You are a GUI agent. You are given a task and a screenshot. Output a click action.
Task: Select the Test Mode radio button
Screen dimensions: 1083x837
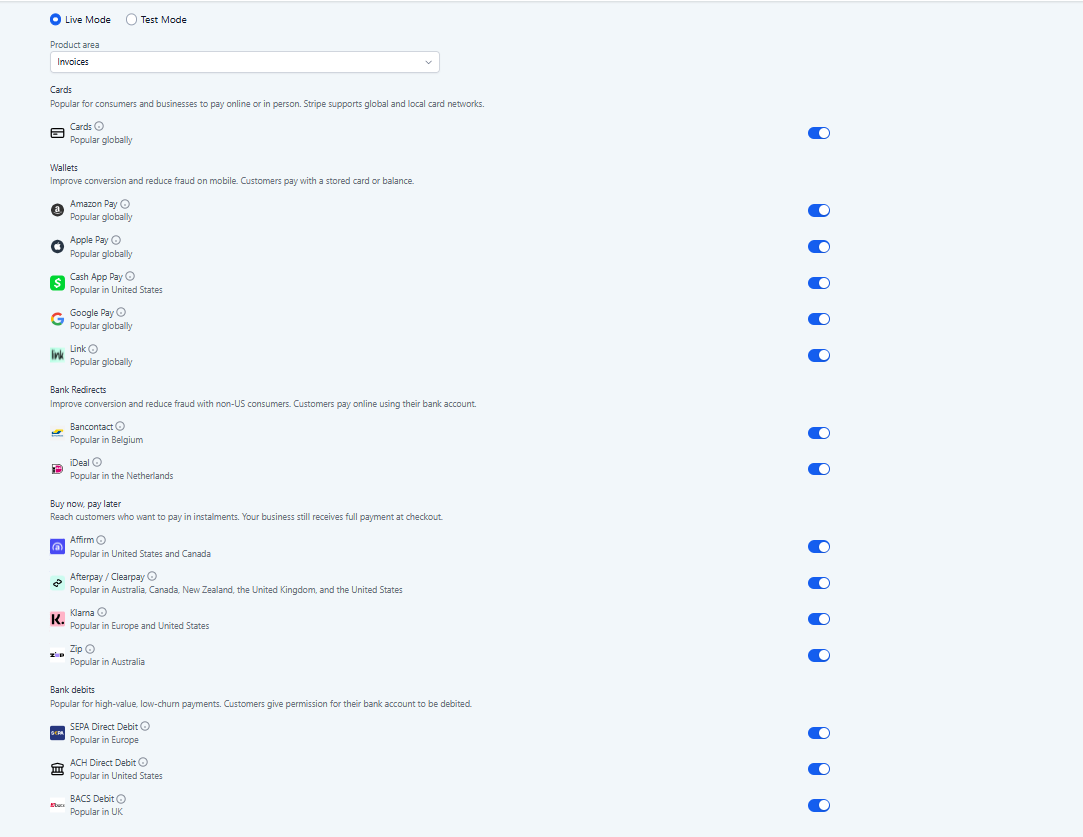[x=131, y=19]
